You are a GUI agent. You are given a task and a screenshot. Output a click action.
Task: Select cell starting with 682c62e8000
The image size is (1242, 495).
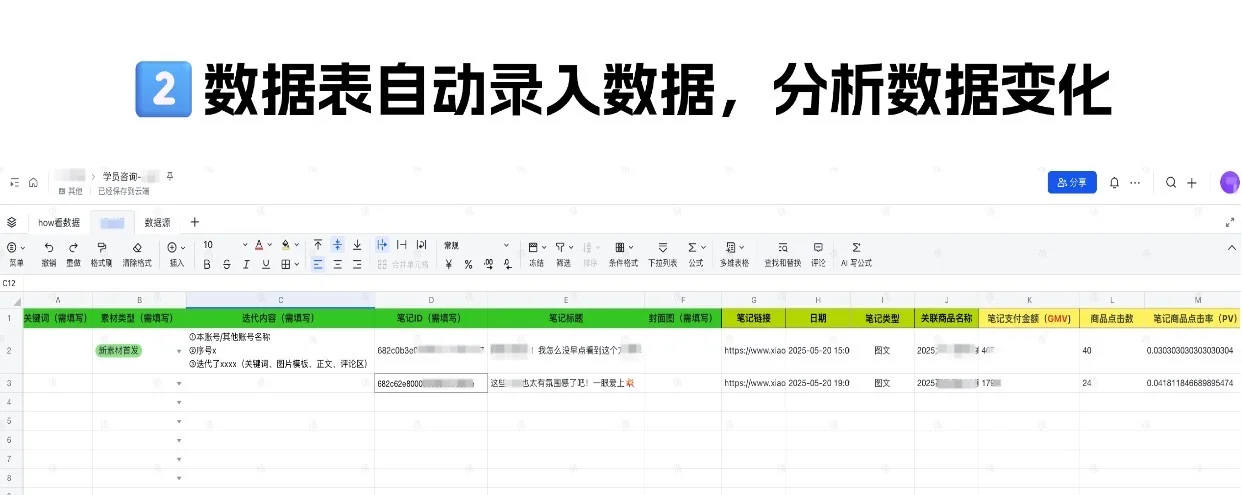pos(431,383)
